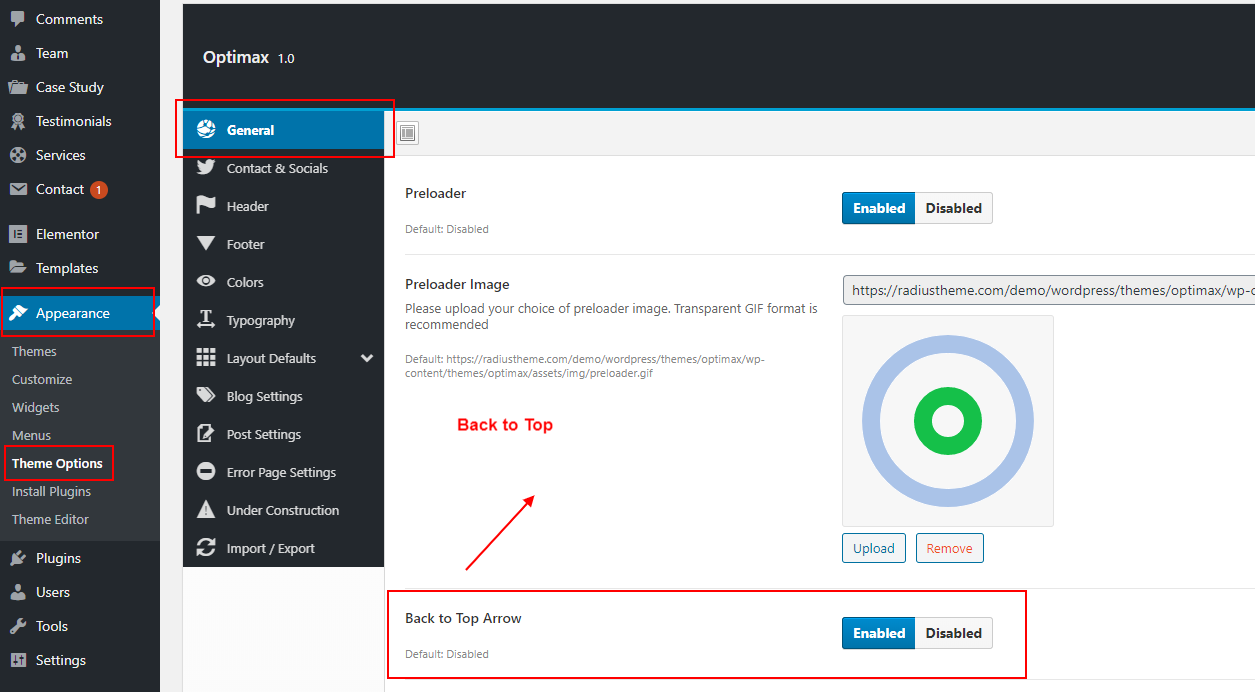Image resolution: width=1255 pixels, height=692 pixels.
Task: Click the Colors eye icon
Action: (206, 282)
